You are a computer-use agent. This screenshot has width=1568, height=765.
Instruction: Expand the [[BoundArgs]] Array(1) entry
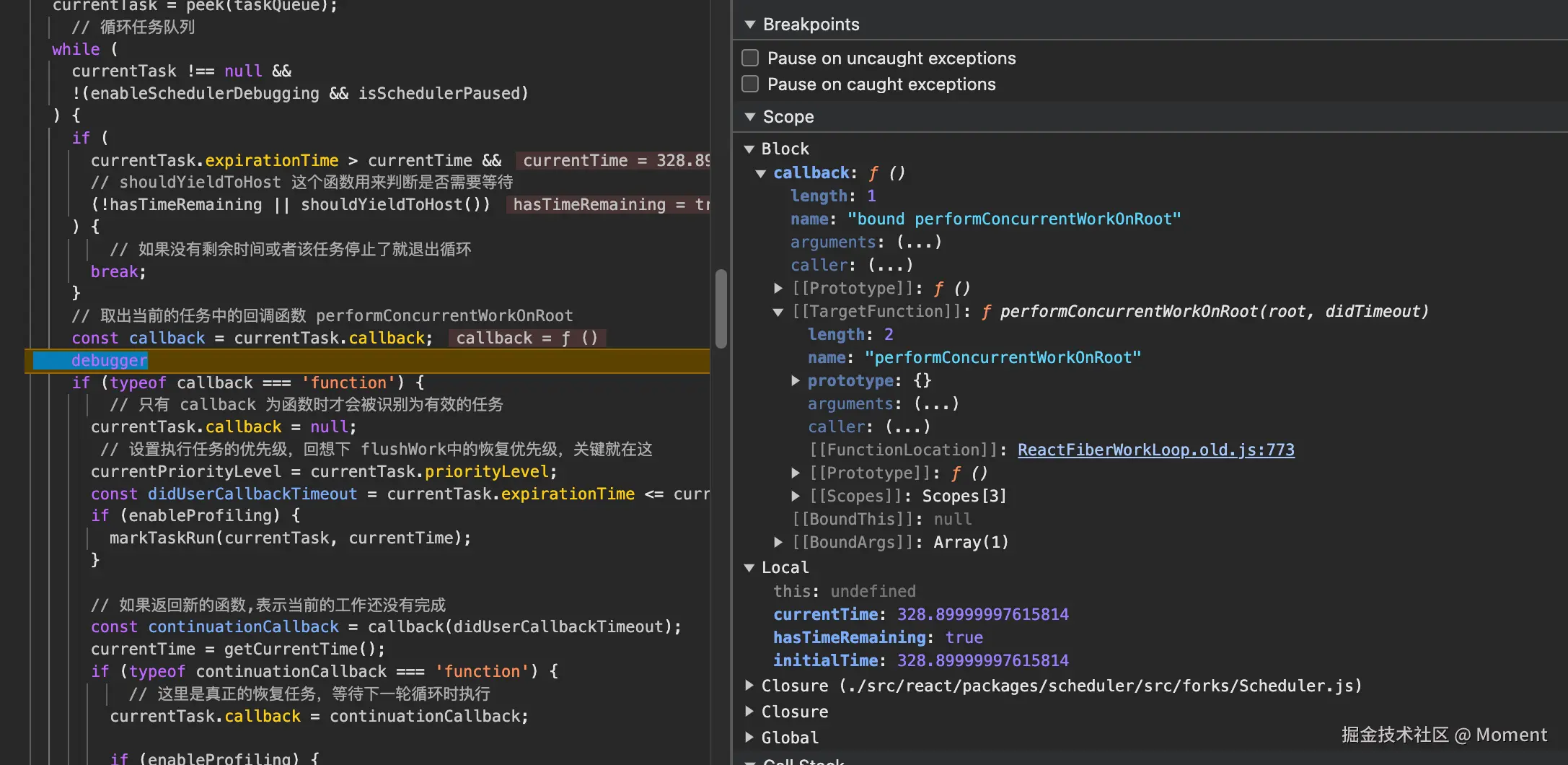(778, 542)
